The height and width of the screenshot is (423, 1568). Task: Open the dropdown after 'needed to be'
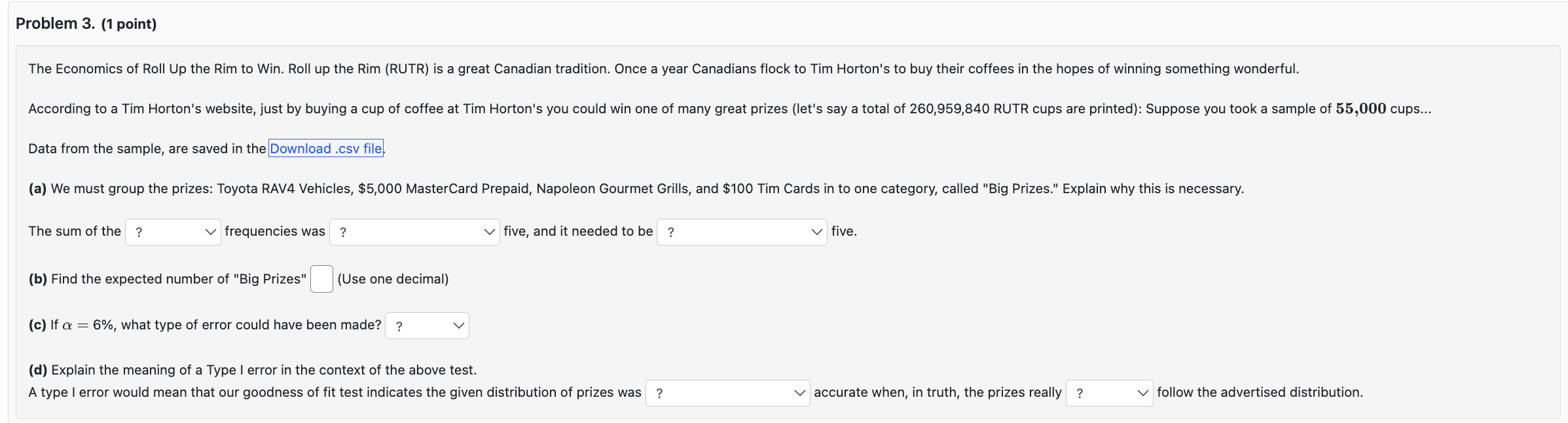point(740,232)
